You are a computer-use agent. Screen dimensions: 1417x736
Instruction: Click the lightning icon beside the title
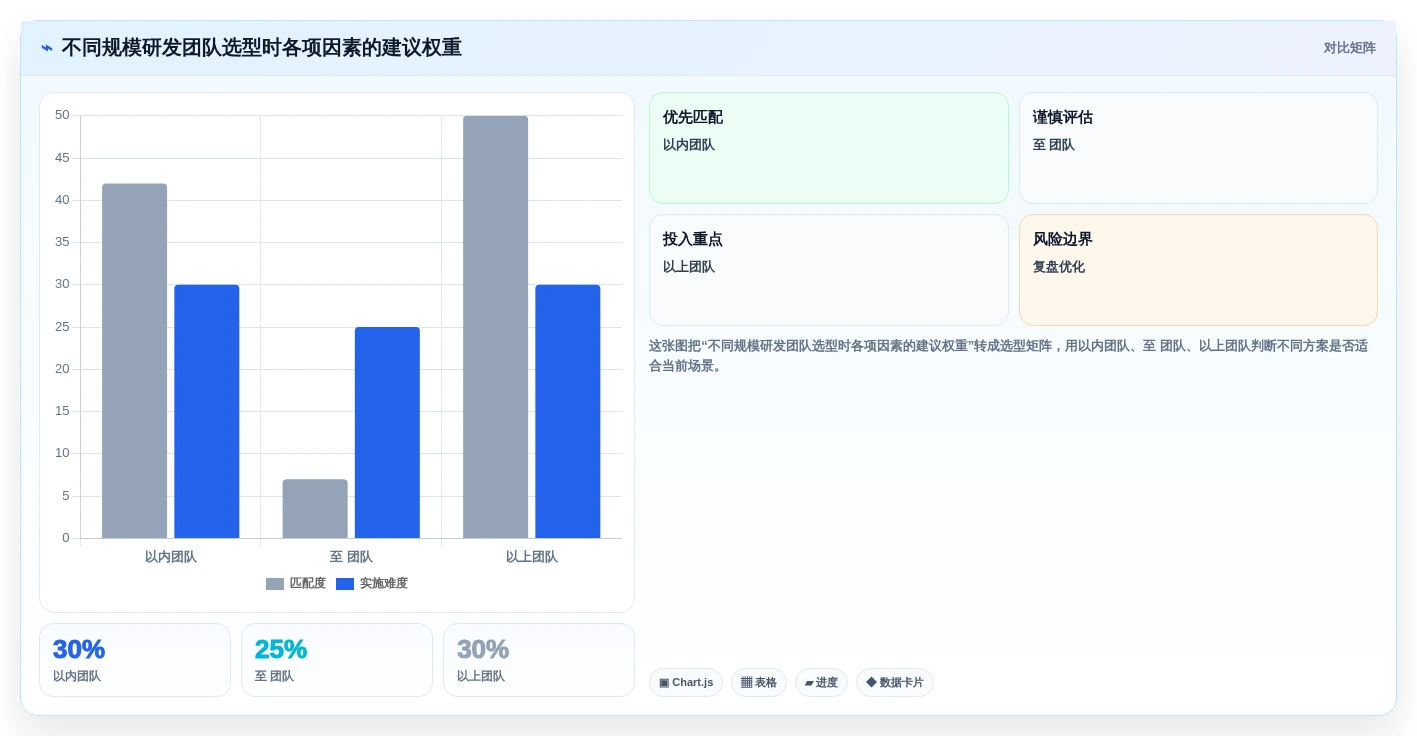47,48
